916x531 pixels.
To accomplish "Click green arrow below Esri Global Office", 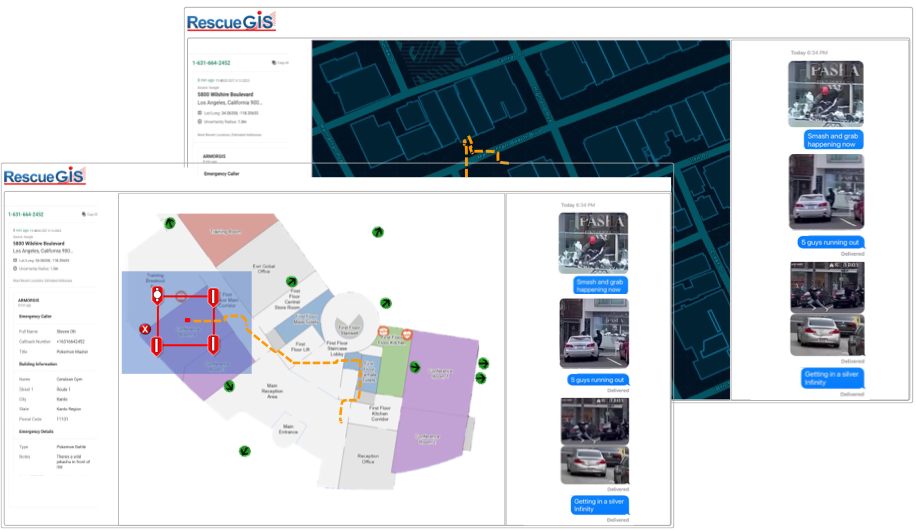I will (x=291, y=281).
